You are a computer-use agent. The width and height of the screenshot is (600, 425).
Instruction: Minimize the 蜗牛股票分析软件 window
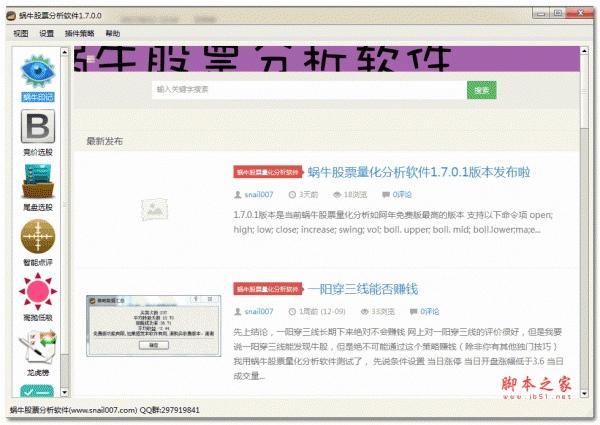pyautogui.click(x=540, y=14)
